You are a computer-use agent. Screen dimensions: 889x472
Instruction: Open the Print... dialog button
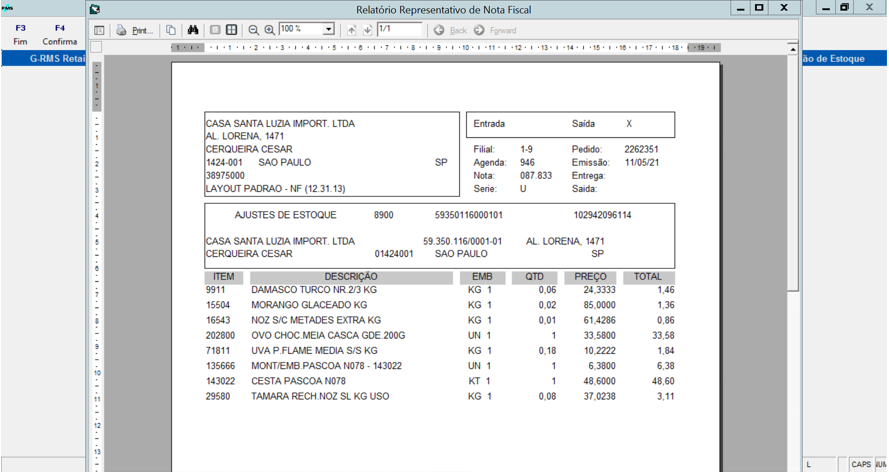tap(142, 31)
